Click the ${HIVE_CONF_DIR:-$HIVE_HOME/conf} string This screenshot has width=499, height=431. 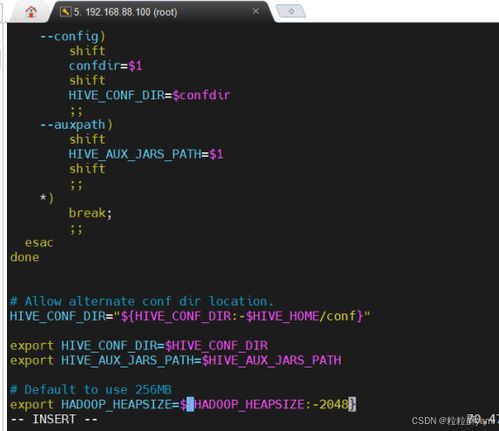242,316
